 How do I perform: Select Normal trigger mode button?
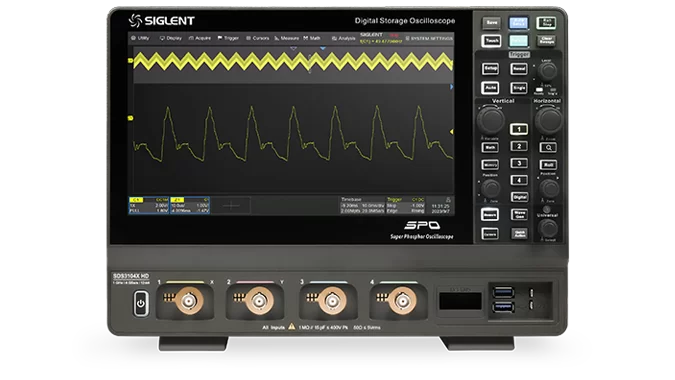click(x=518, y=68)
